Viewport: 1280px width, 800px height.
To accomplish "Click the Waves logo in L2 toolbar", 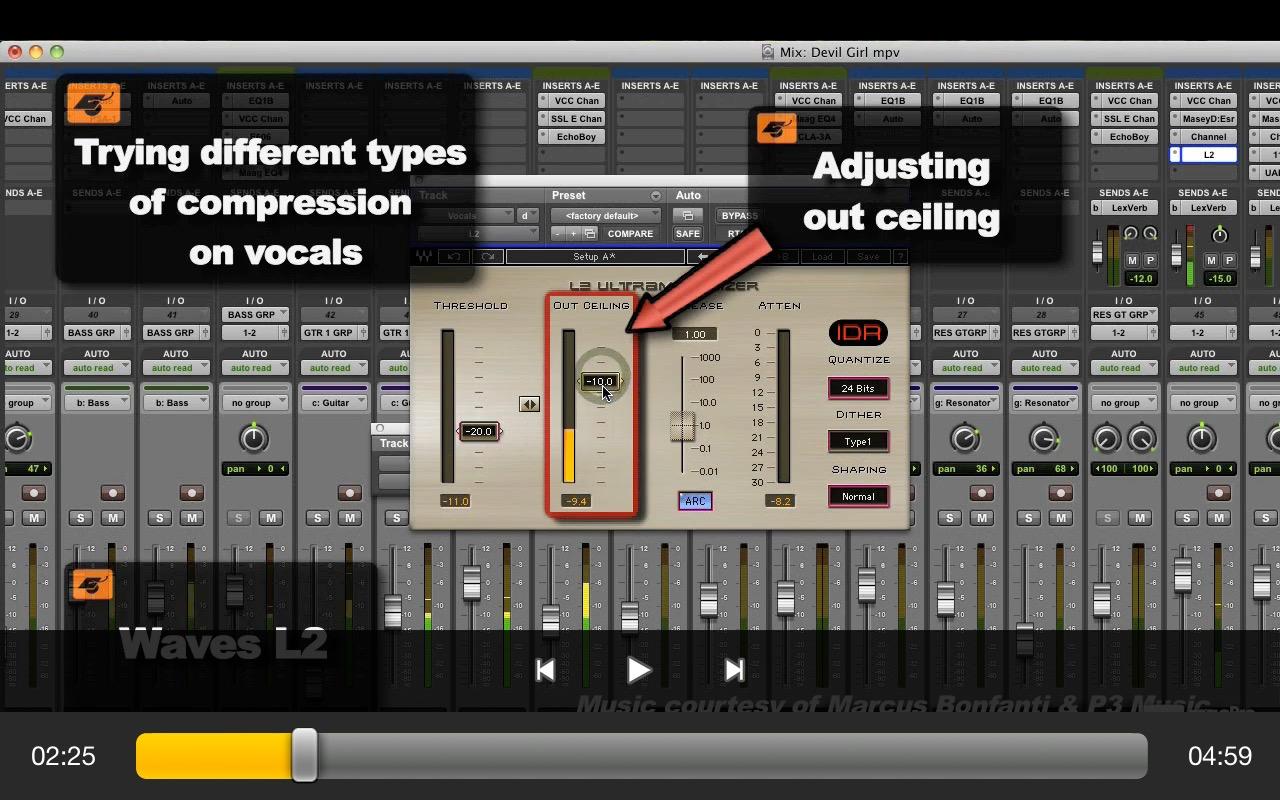I will tap(423, 257).
